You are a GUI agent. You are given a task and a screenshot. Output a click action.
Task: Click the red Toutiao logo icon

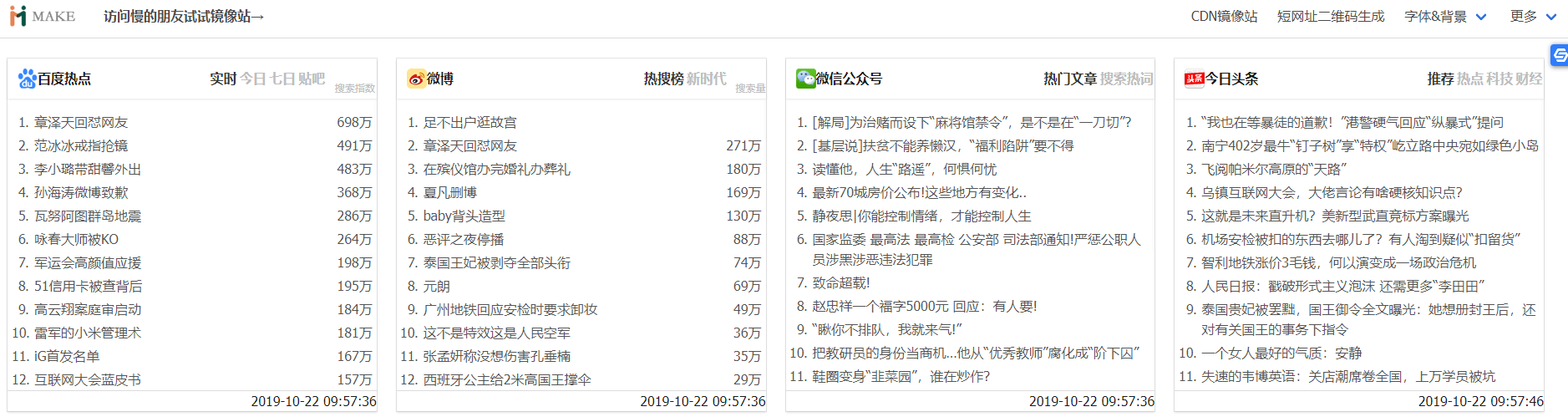[x=1194, y=79]
